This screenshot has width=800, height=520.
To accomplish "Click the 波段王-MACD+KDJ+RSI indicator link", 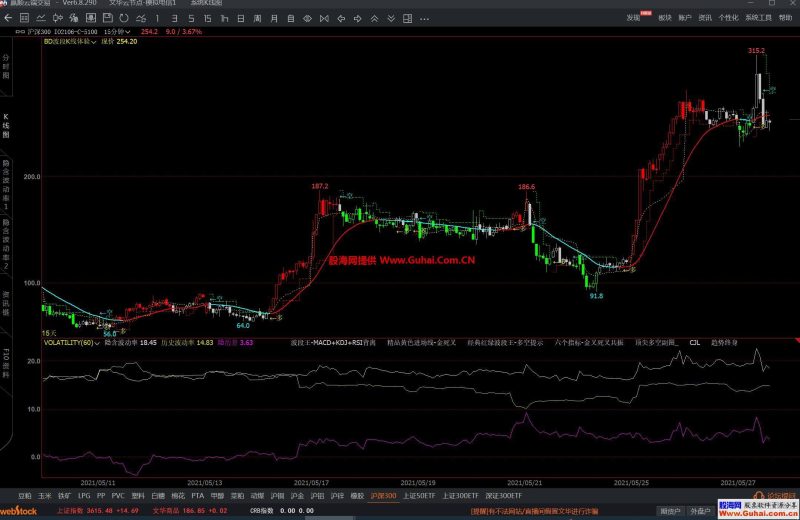I will click(333, 343).
